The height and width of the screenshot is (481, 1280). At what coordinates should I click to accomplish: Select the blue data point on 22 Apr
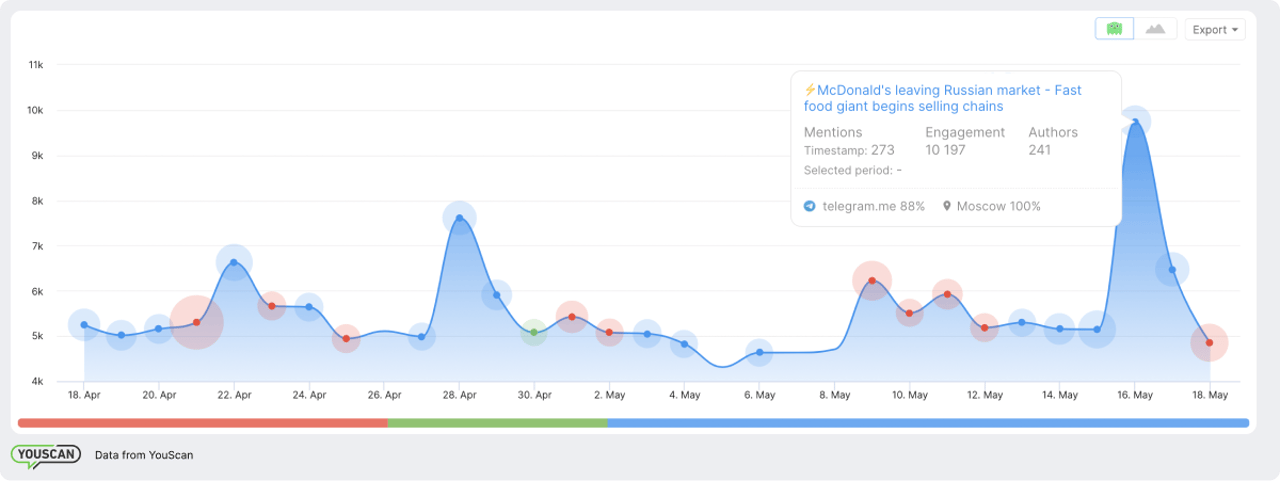click(234, 262)
